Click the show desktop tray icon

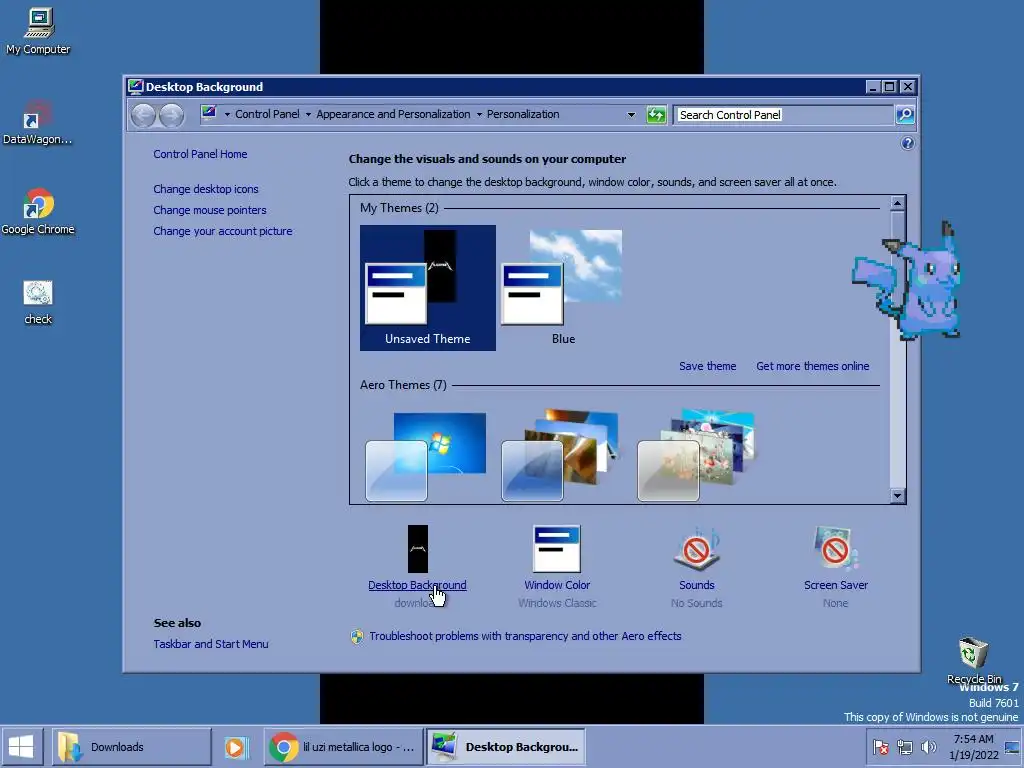[x=1012, y=747]
